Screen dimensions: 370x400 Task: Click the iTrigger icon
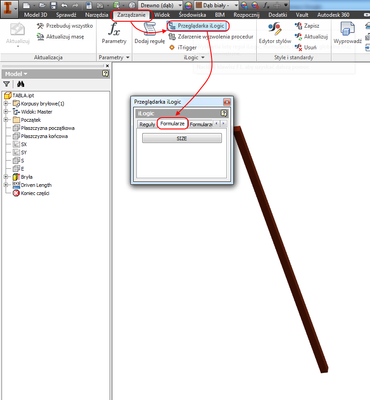pos(172,48)
